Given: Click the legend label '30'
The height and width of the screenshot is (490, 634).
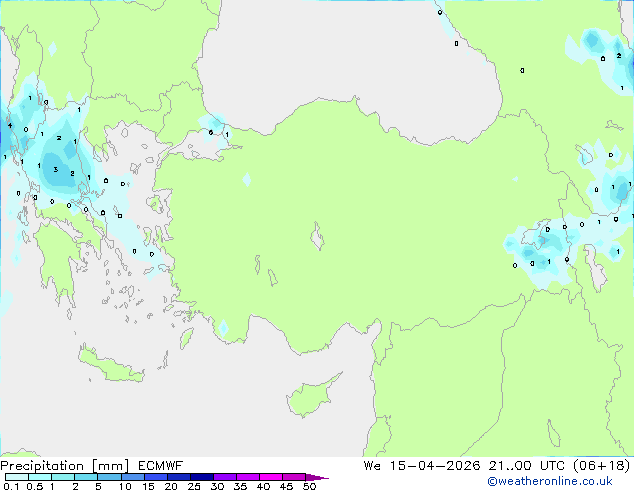Looking at the screenshot, I should pyautogui.click(x=217, y=486).
